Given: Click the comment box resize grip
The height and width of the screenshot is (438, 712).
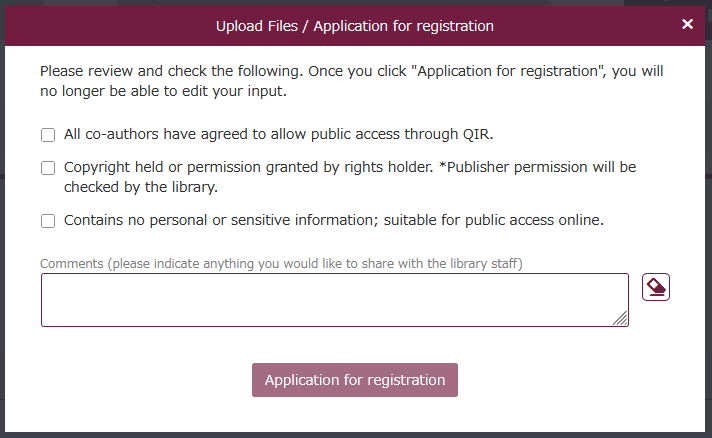Looking at the screenshot, I should [x=621, y=319].
